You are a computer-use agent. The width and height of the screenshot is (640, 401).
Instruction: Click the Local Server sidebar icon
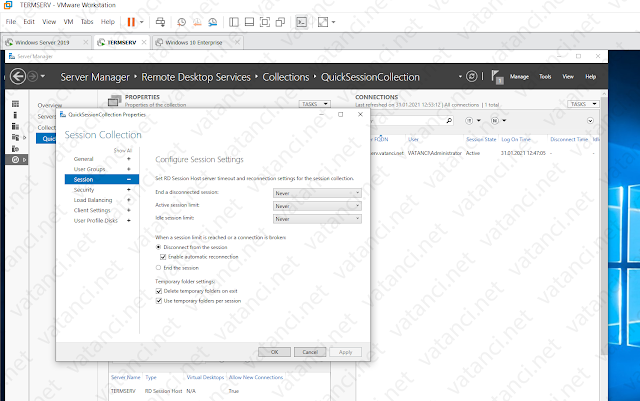(x=16, y=115)
